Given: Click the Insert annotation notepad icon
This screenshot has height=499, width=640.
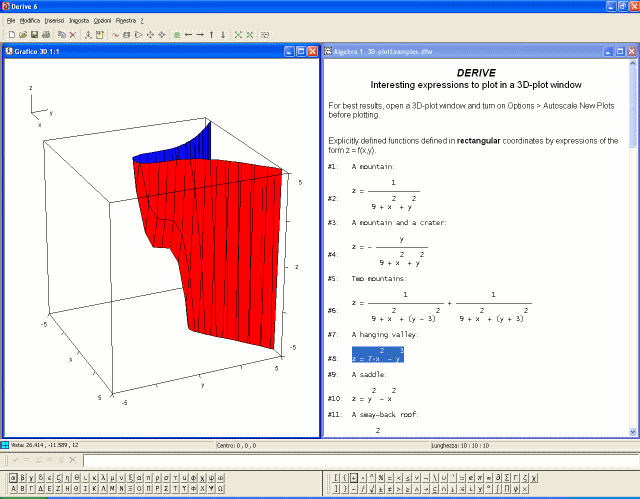Looking at the screenshot, I should [x=99, y=35].
